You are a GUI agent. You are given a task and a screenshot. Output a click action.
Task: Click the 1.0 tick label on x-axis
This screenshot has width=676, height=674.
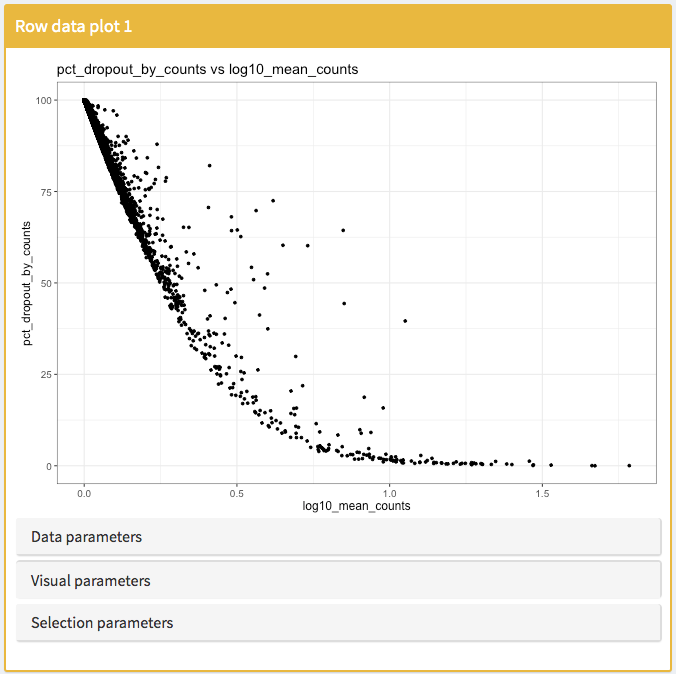[x=389, y=493]
